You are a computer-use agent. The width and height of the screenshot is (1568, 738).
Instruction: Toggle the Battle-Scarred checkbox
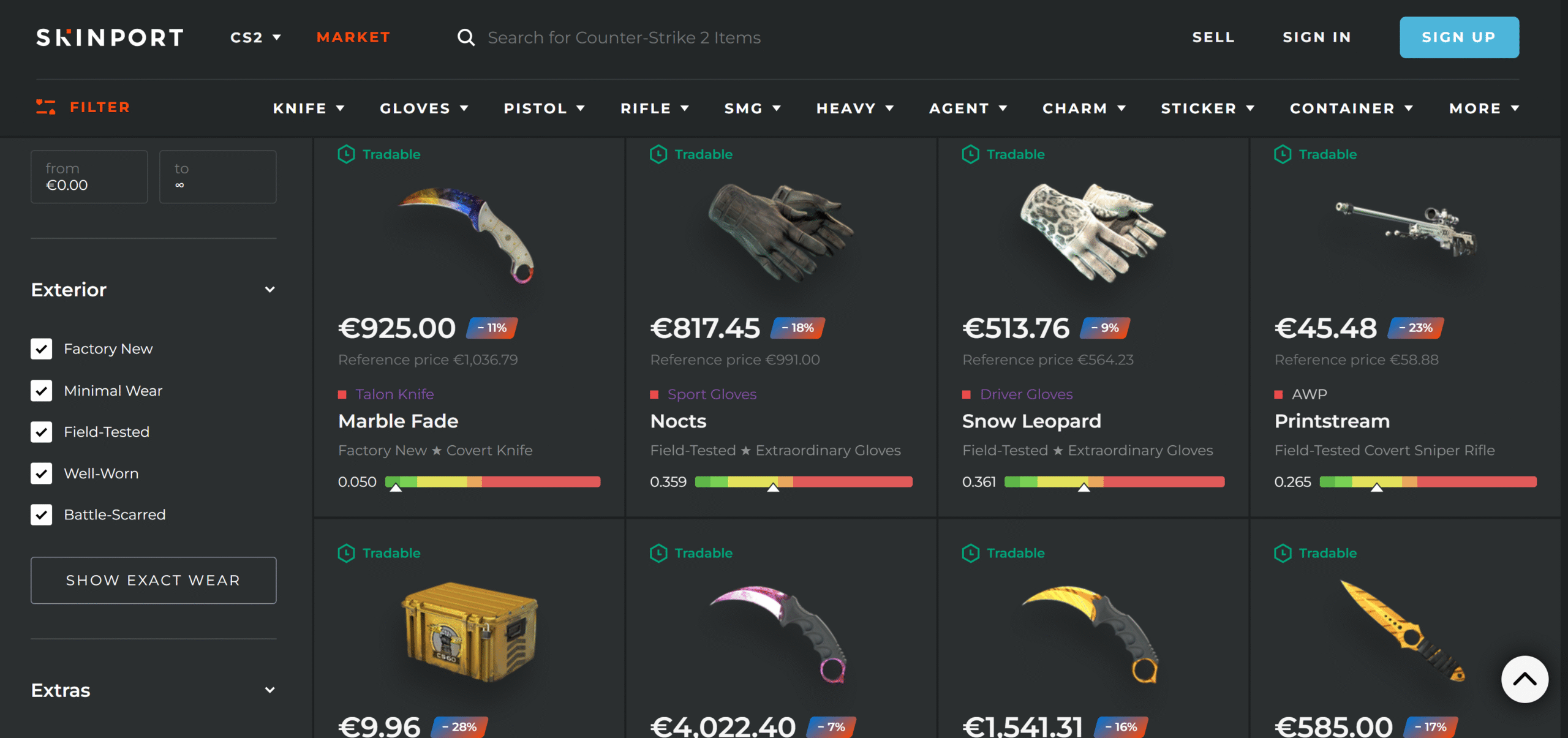(42, 514)
